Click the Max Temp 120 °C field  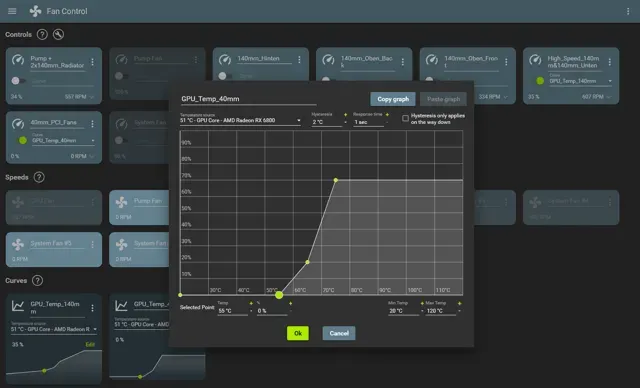pos(440,311)
